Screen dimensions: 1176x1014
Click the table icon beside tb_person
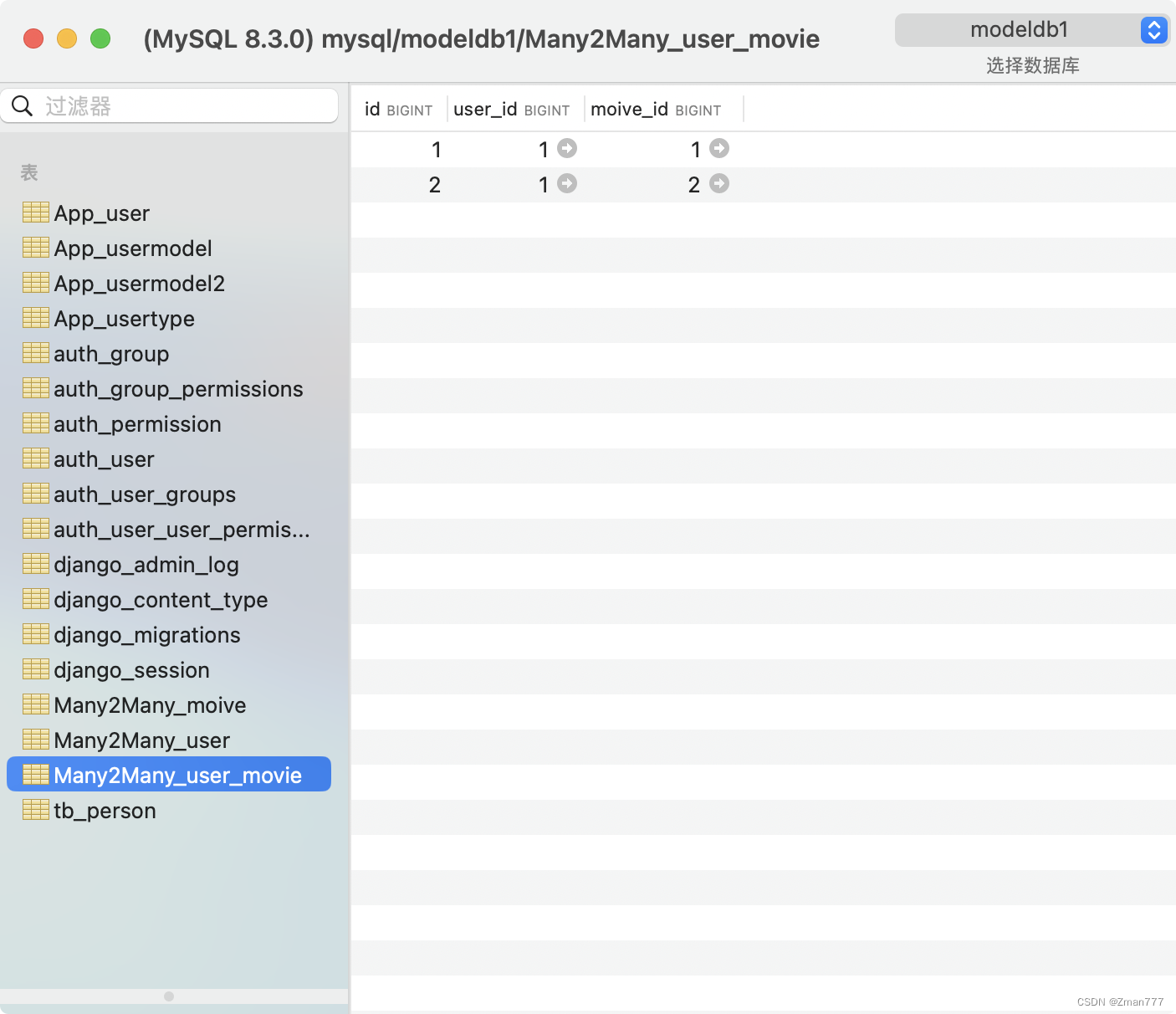coord(35,809)
